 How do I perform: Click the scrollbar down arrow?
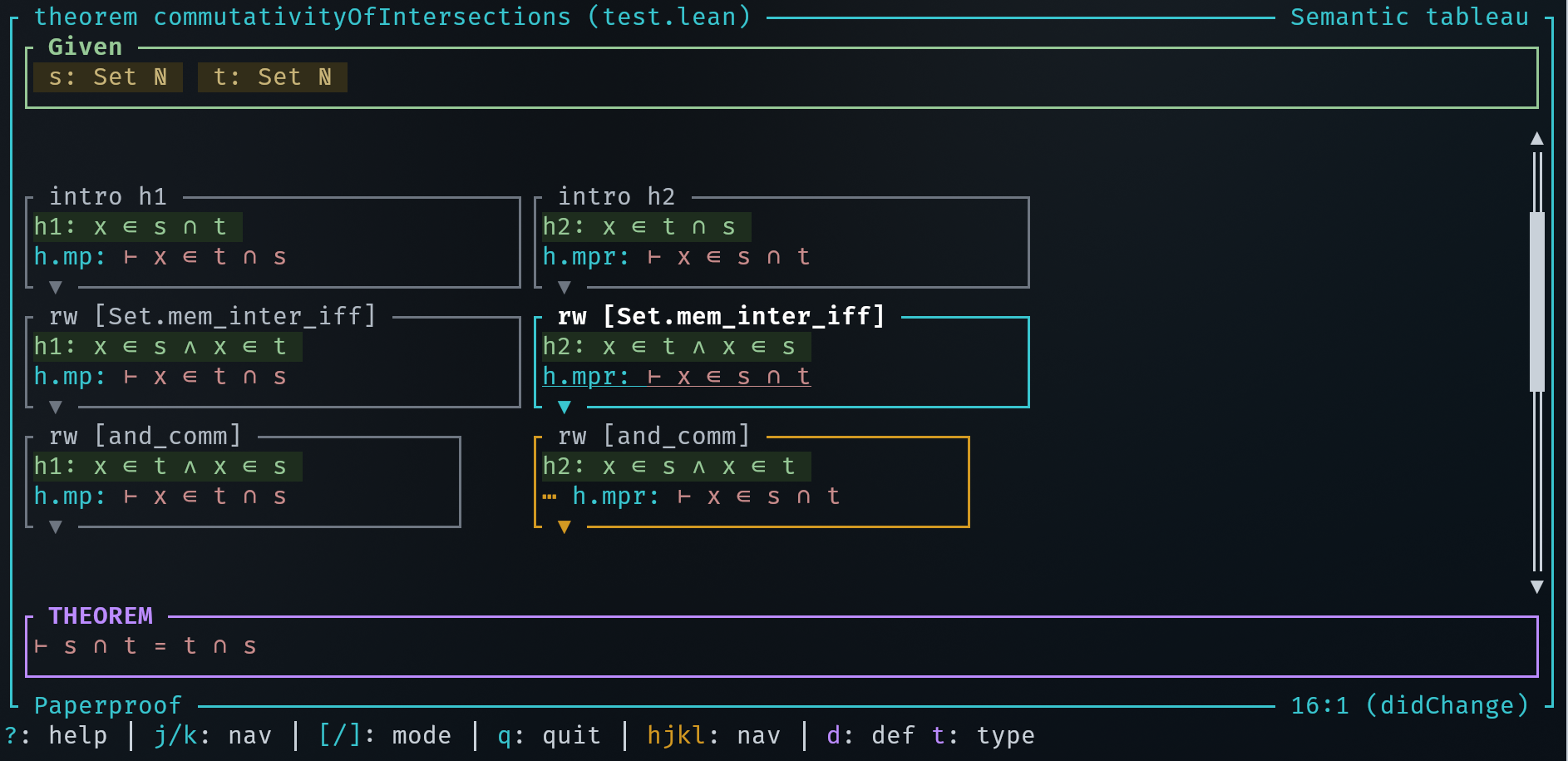[1537, 587]
